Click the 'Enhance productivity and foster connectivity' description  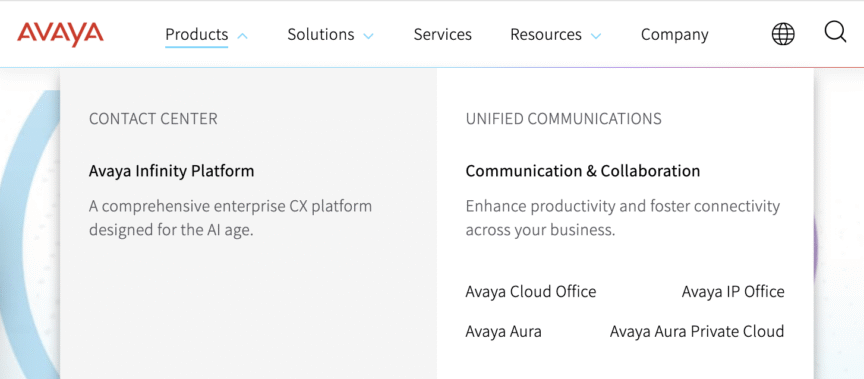coord(623,218)
